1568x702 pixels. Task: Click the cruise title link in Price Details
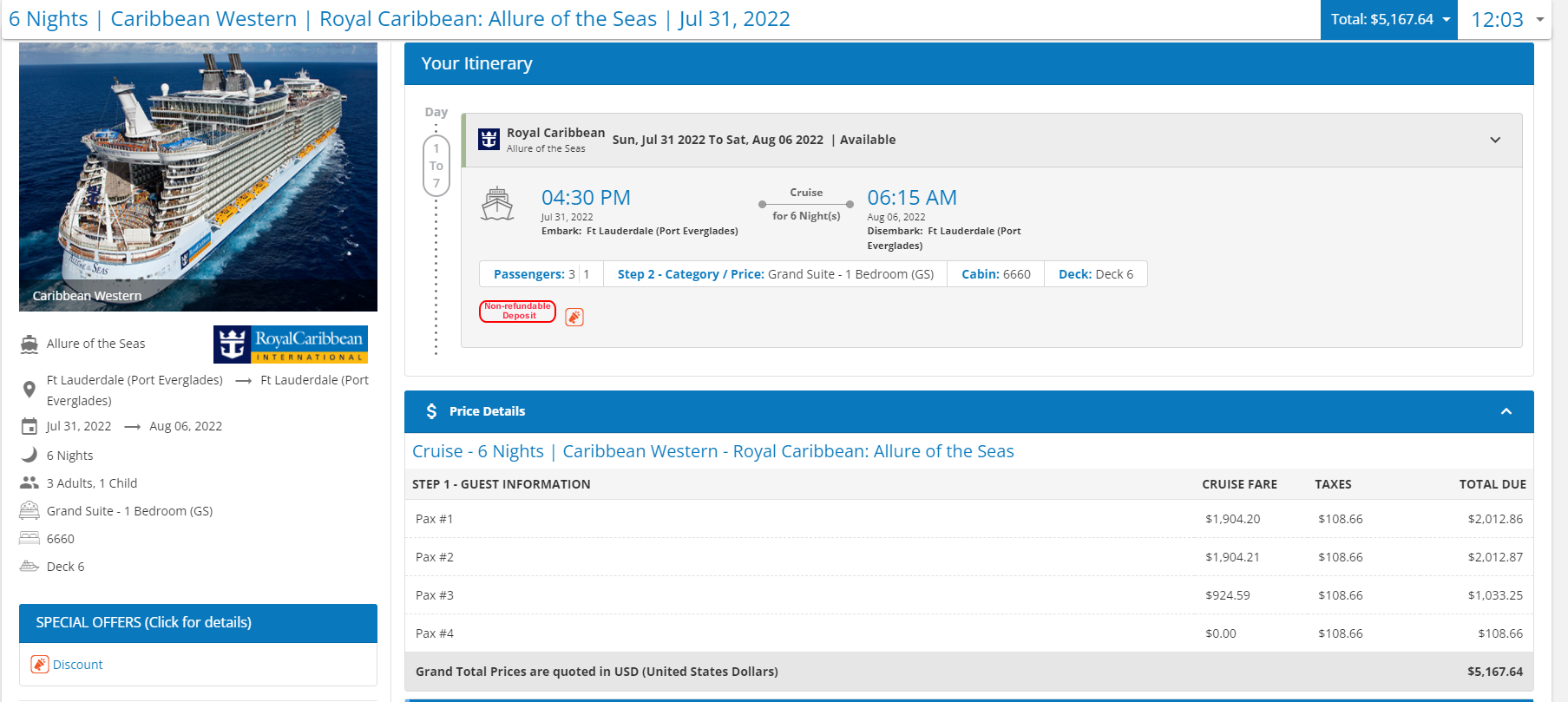pyautogui.click(x=713, y=451)
